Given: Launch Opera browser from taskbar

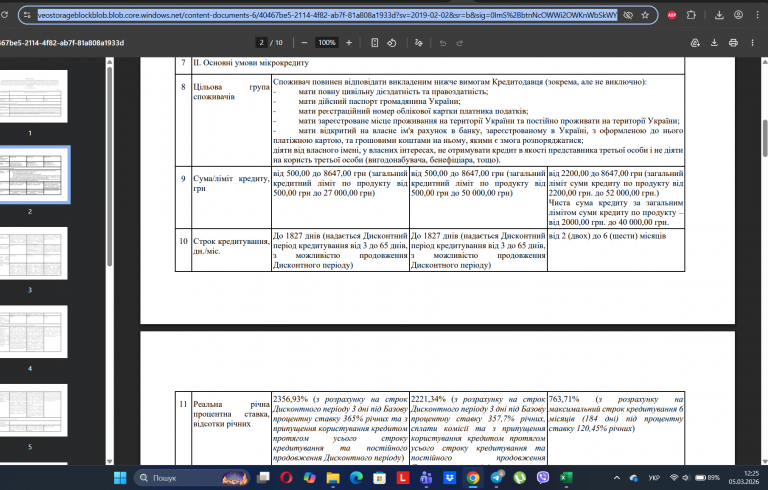Looking at the screenshot, I should [x=286, y=477].
